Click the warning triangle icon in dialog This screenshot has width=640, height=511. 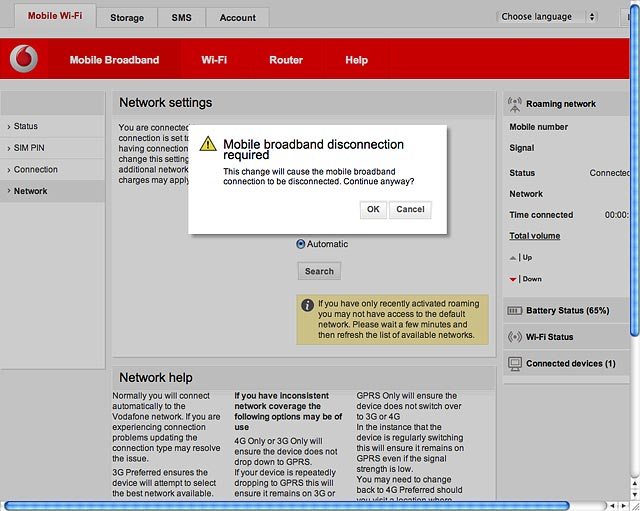(208, 144)
